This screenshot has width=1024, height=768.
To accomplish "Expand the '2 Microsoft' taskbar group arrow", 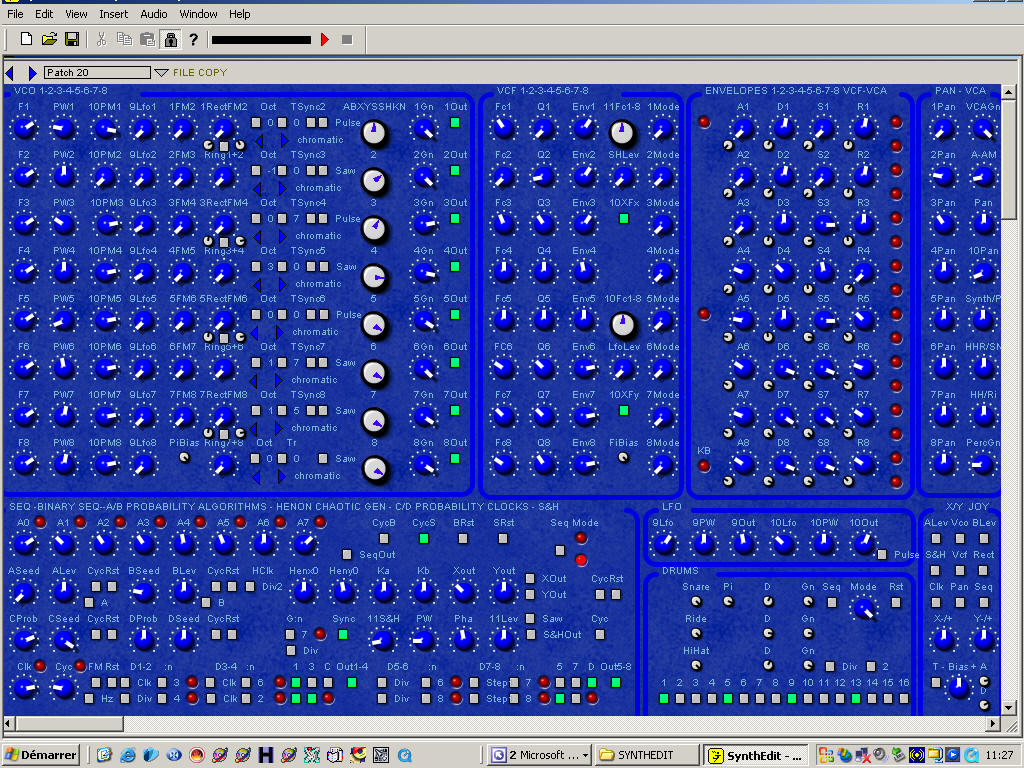I will [x=585, y=756].
